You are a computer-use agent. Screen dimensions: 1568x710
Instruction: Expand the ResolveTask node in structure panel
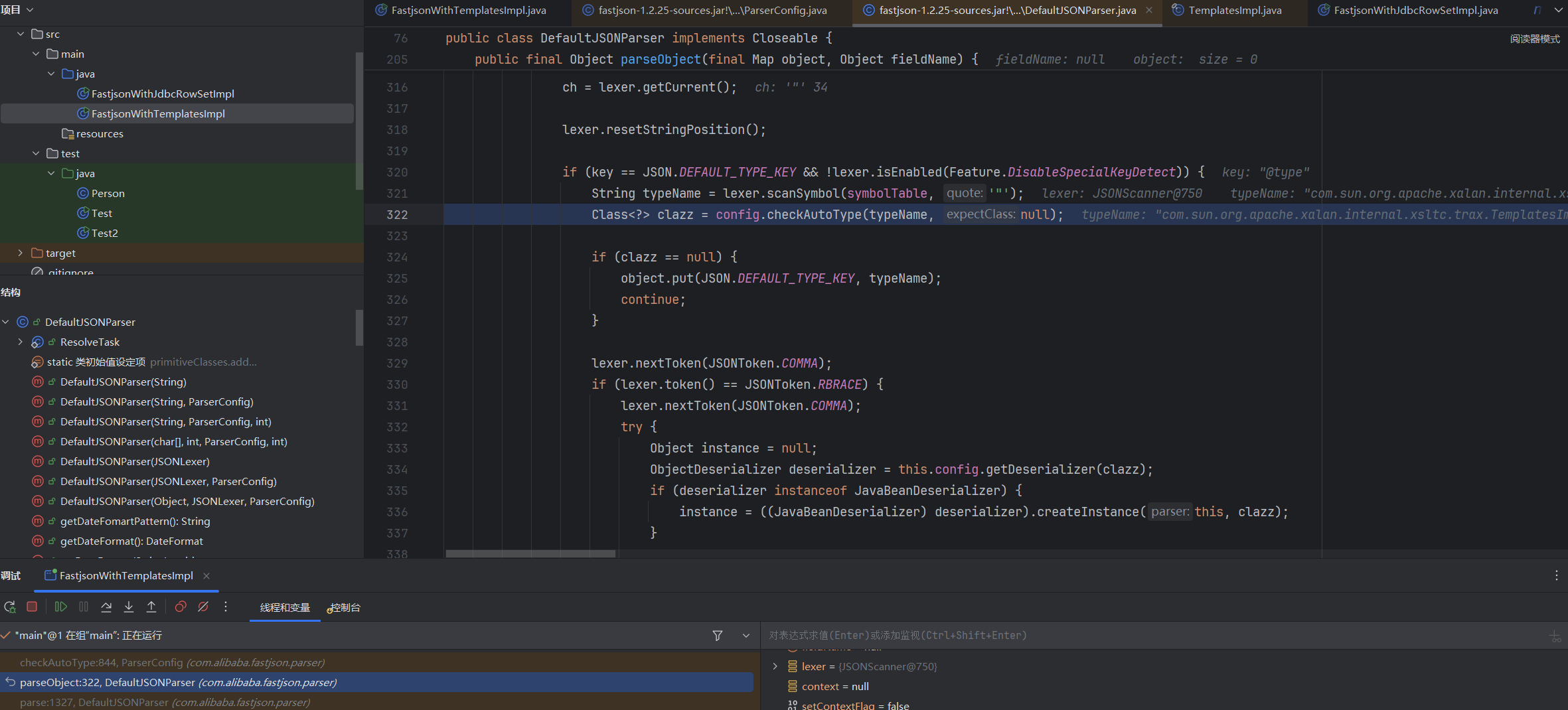pyautogui.click(x=21, y=342)
